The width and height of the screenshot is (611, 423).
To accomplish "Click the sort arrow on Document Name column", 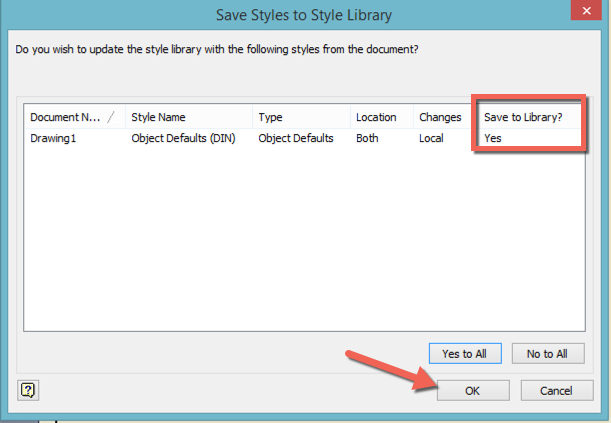I will click(x=111, y=117).
